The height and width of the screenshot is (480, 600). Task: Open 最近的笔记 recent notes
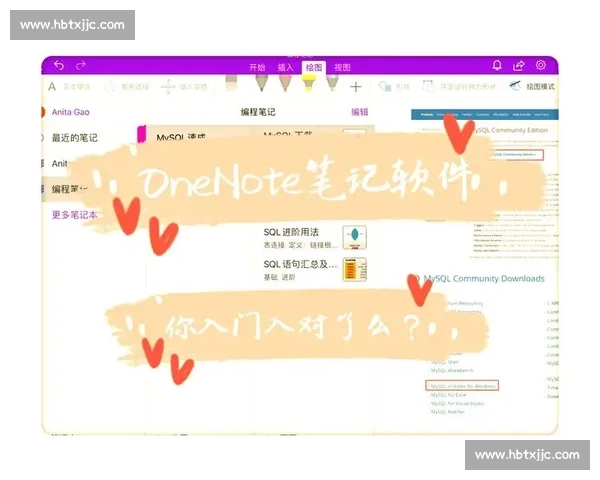click(x=75, y=138)
